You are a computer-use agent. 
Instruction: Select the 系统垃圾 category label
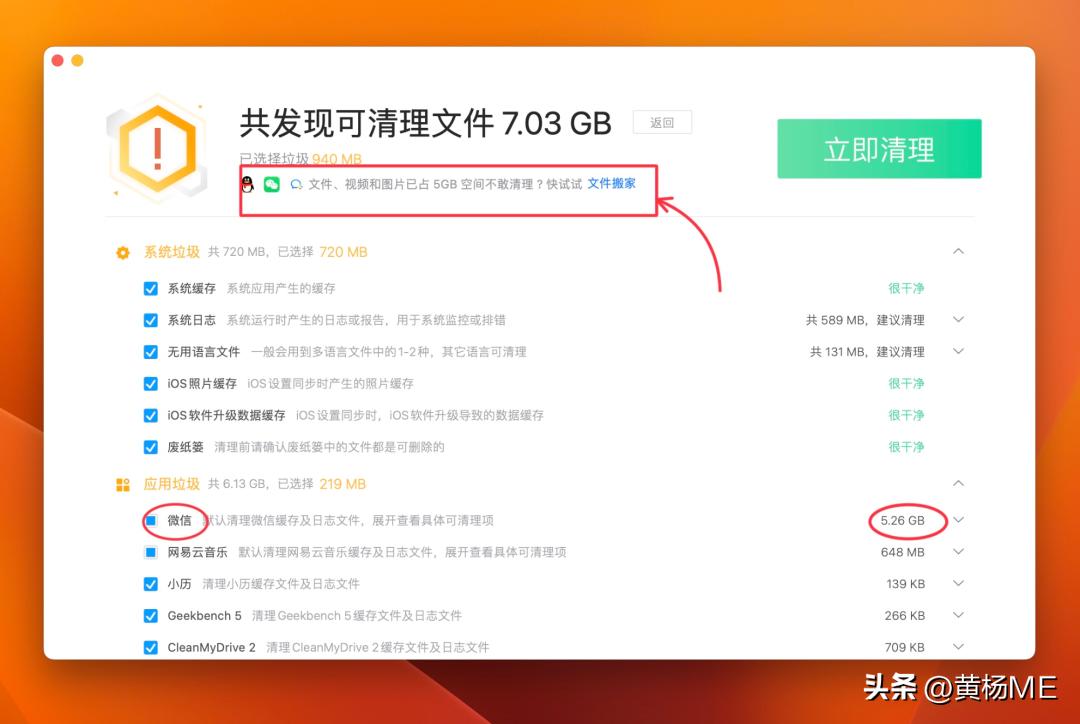pyautogui.click(x=172, y=252)
